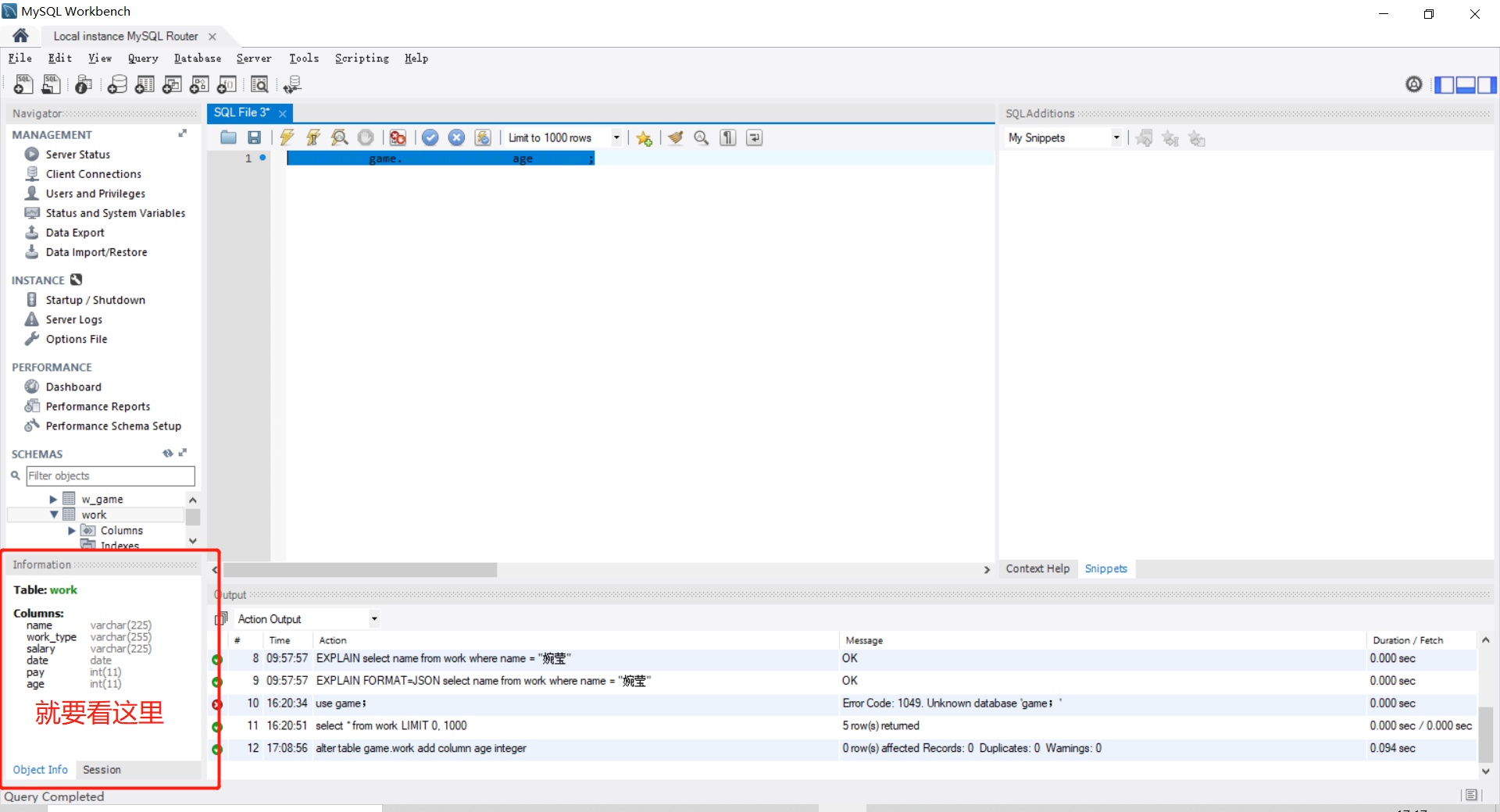Switch to the Context Help tab
Image resolution: width=1500 pixels, height=812 pixels.
point(1037,568)
